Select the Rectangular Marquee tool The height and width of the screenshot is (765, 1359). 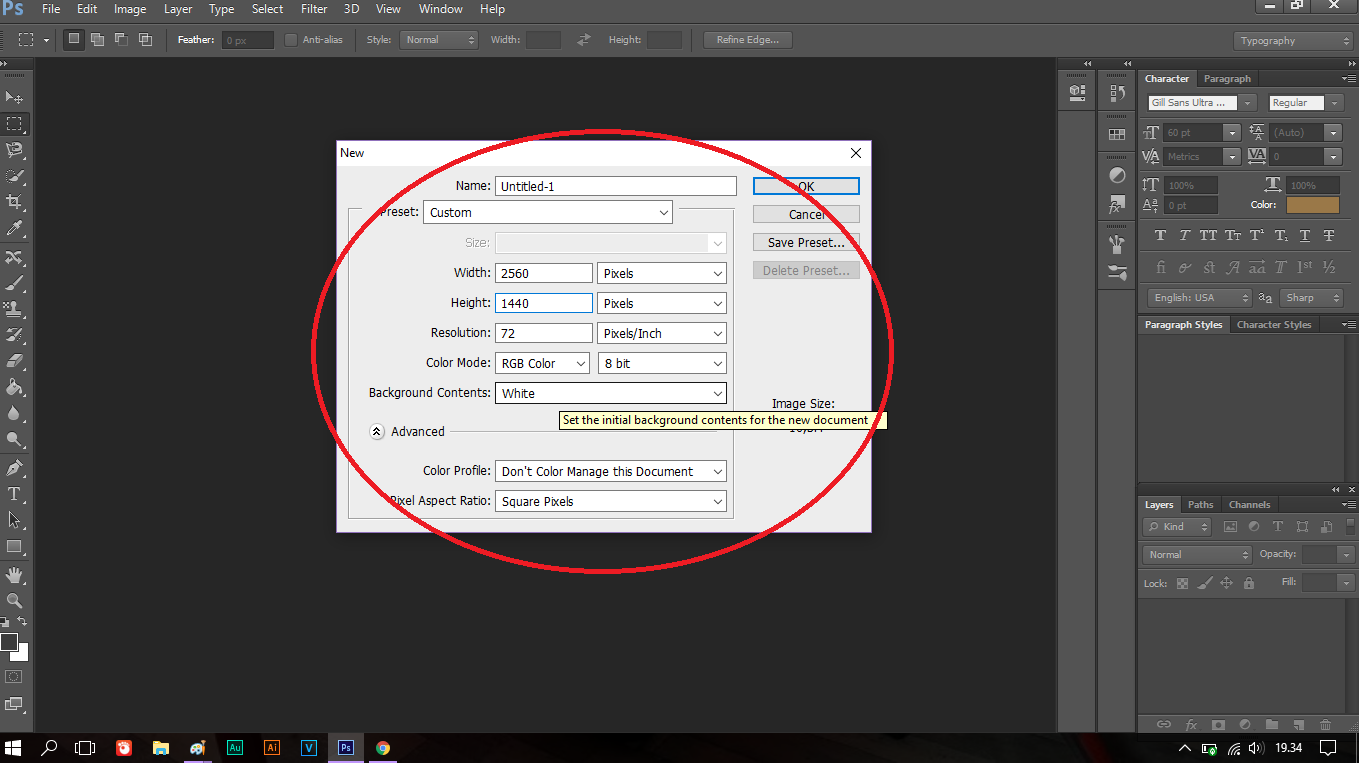tap(14, 124)
